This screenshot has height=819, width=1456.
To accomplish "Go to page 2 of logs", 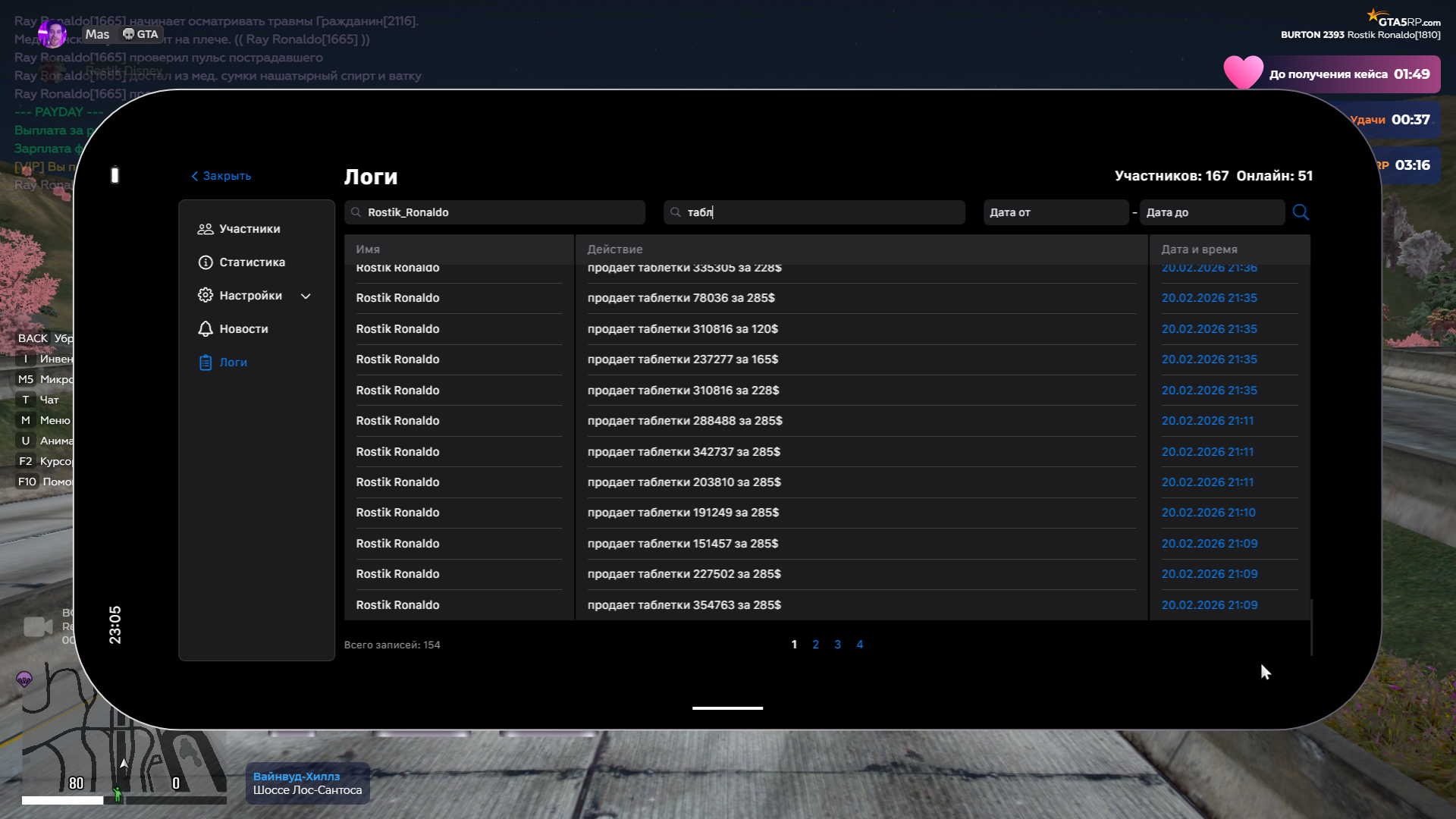I will click(815, 645).
